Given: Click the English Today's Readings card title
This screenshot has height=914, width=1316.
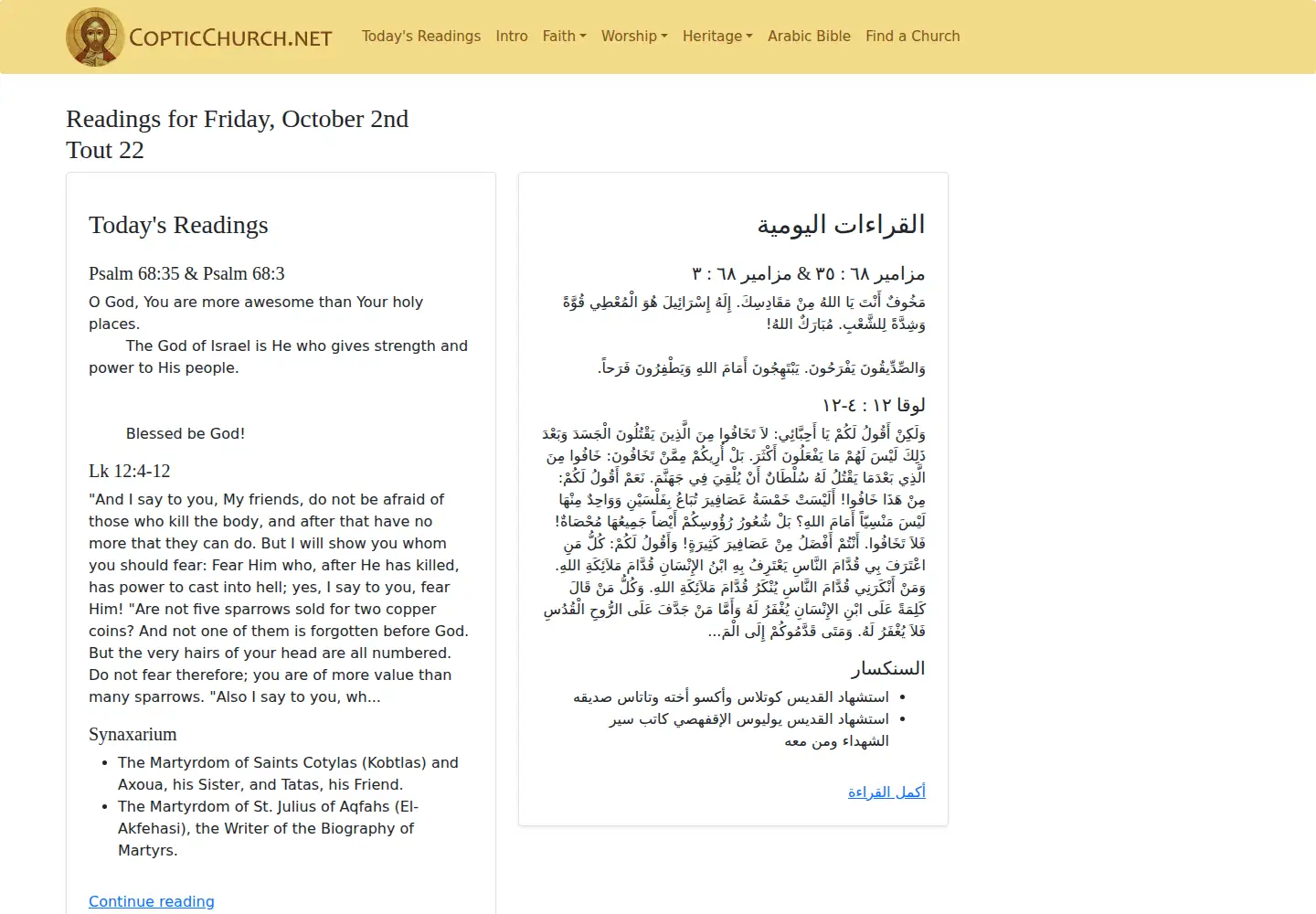Looking at the screenshot, I should coord(178,225).
